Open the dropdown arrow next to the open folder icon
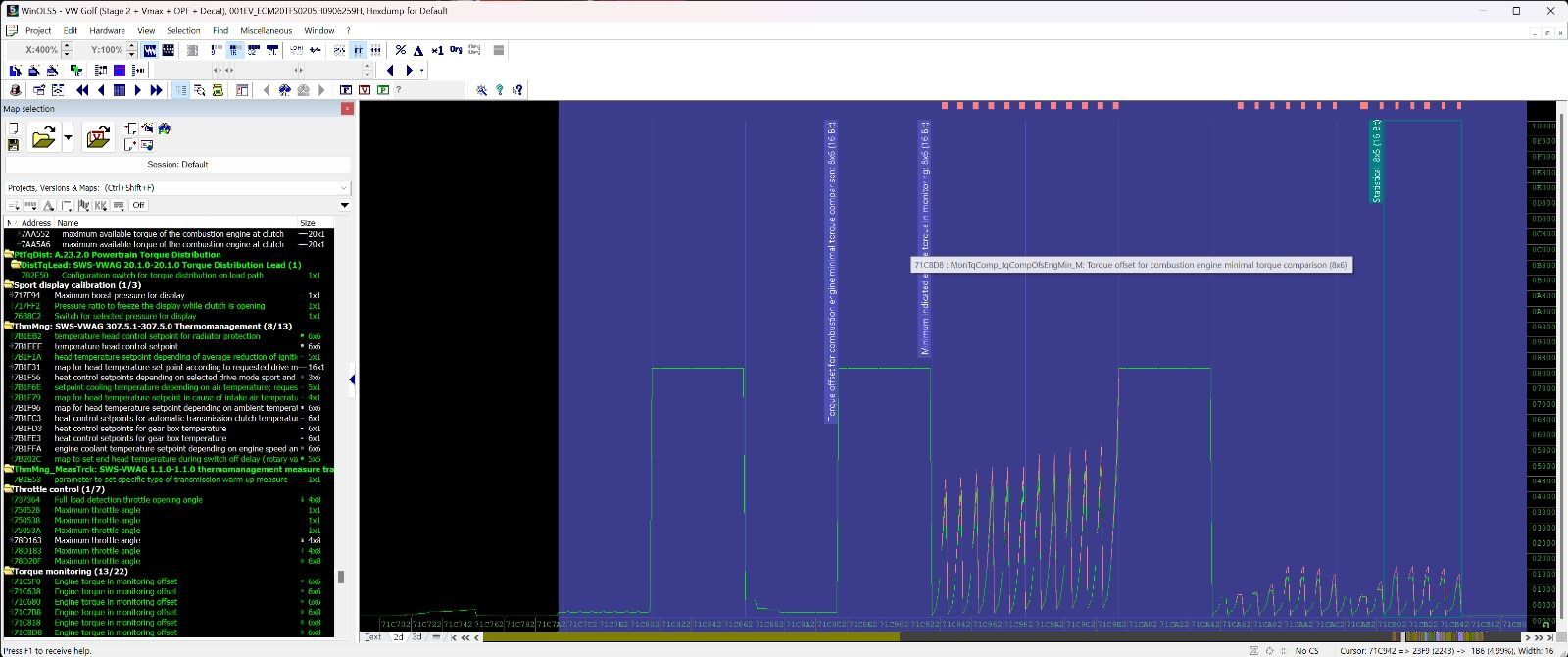Image resolution: width=1568 pixels, height=657 pixels. [x=68, y=137]
